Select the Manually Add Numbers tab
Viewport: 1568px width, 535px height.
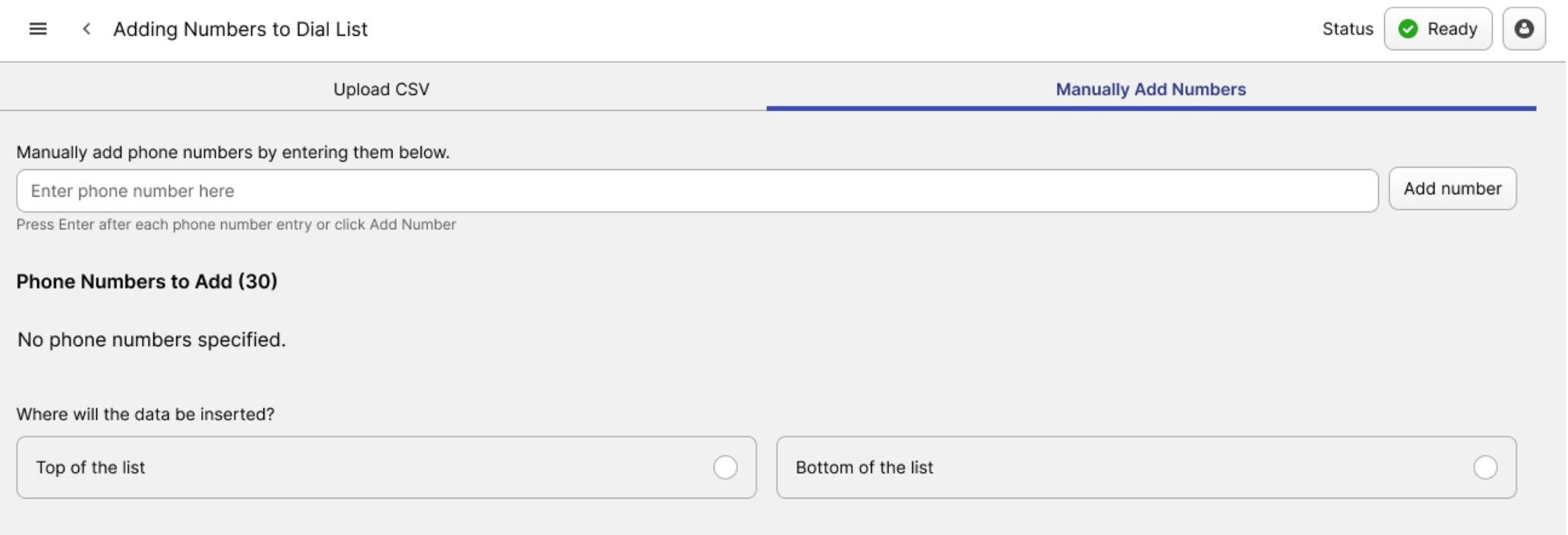(1150, 90)
